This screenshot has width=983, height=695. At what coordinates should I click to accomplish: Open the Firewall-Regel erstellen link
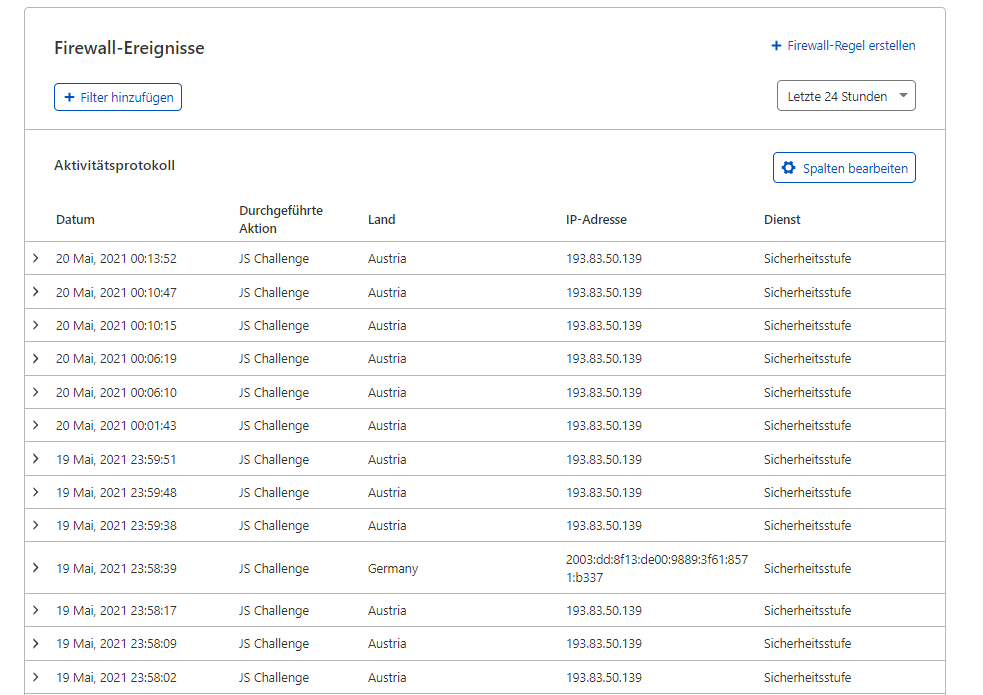coord(850,46)
